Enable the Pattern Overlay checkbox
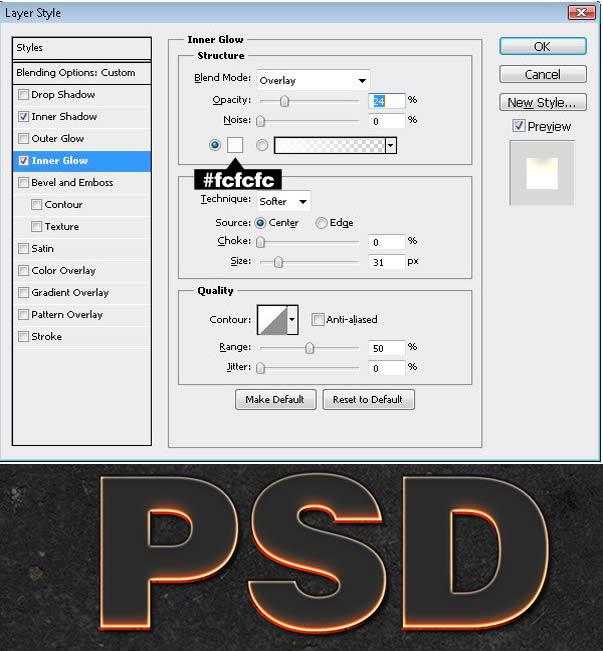The height and width of the screenshot is (651, 603). pos(23,315)
